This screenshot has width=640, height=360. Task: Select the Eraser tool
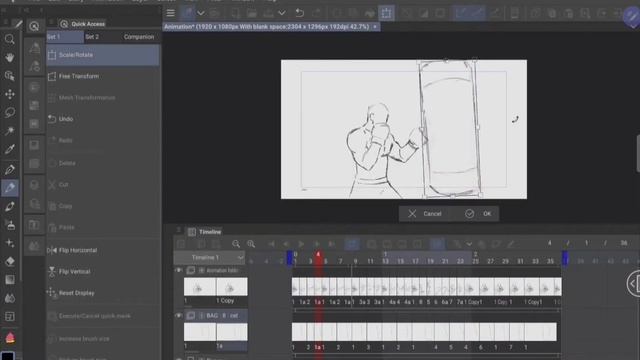[x=9, y=261]
